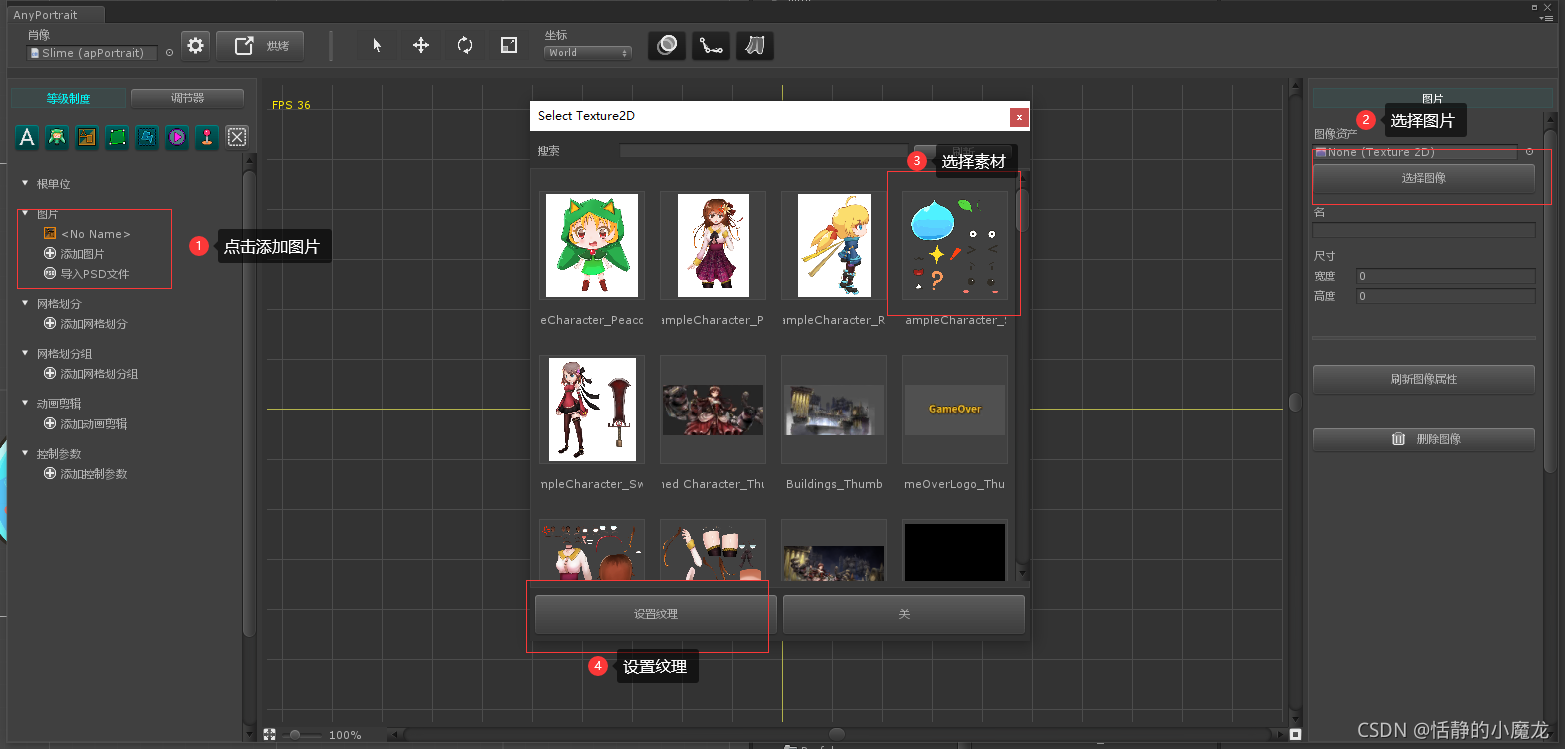Click 添加网格划分组 to add mesh group
Screen dimensions: 1565x749
pyautogui.click(x=91, y=374)
